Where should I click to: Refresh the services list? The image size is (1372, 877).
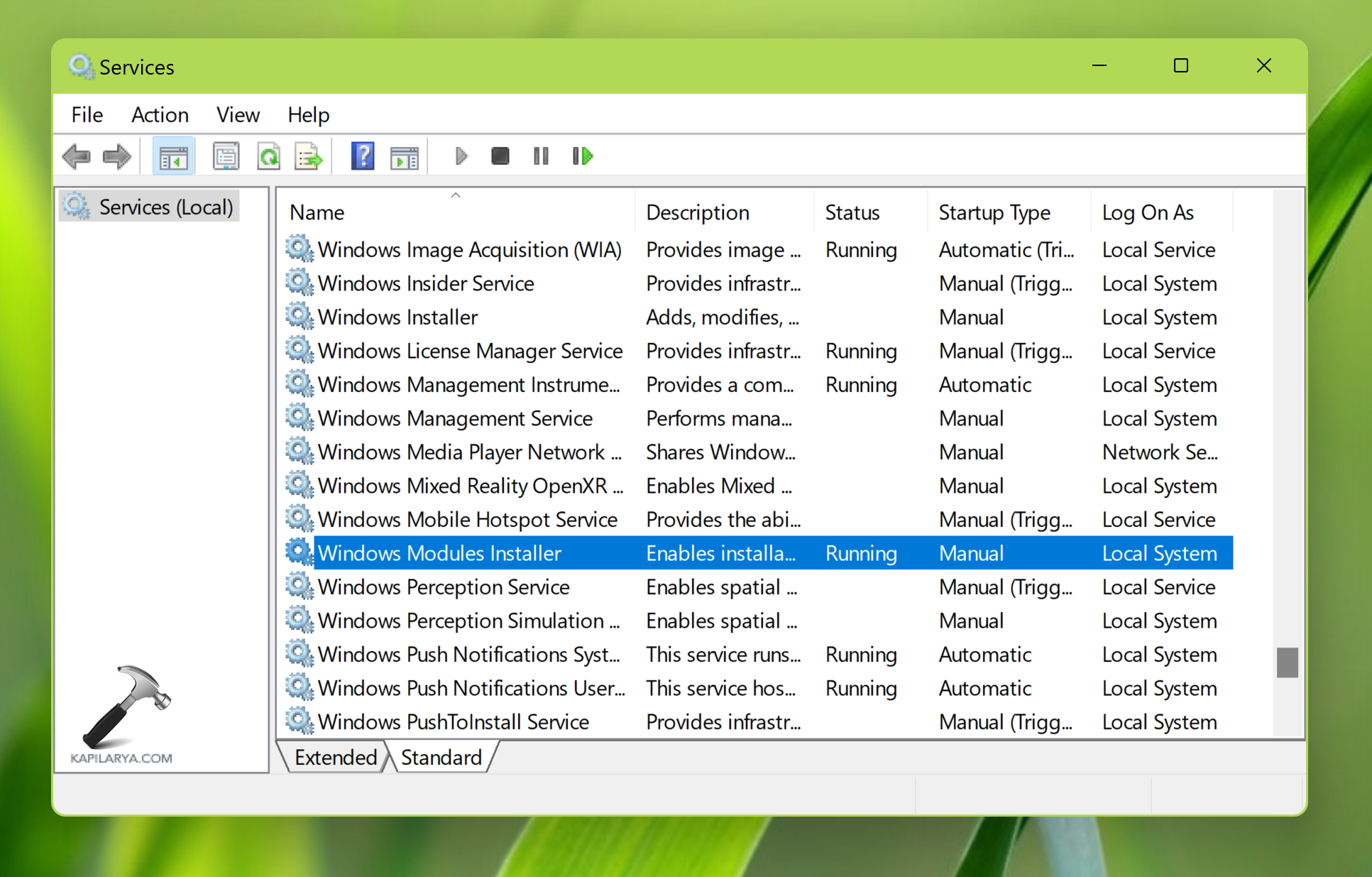pos(268,156)
